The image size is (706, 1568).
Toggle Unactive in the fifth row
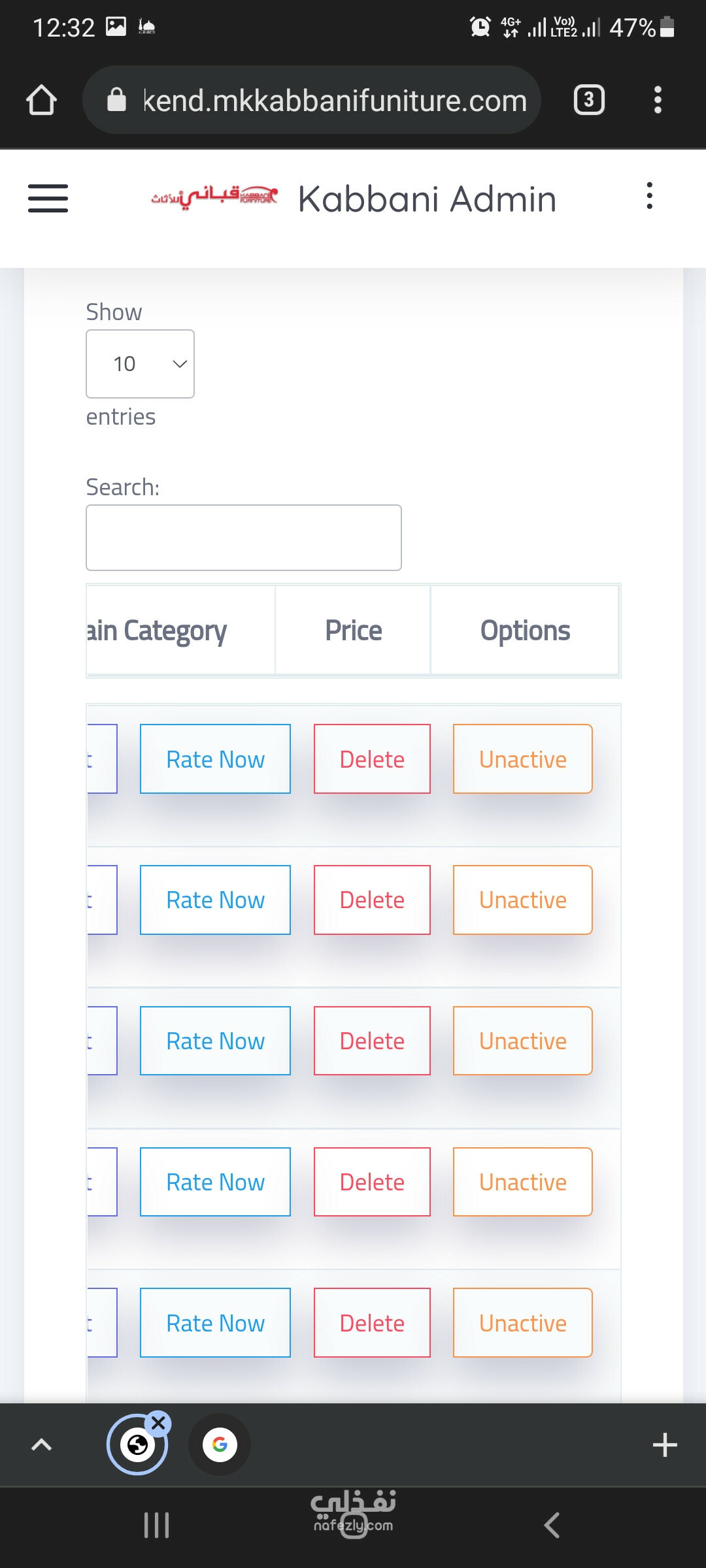(x=523, y=1323)
